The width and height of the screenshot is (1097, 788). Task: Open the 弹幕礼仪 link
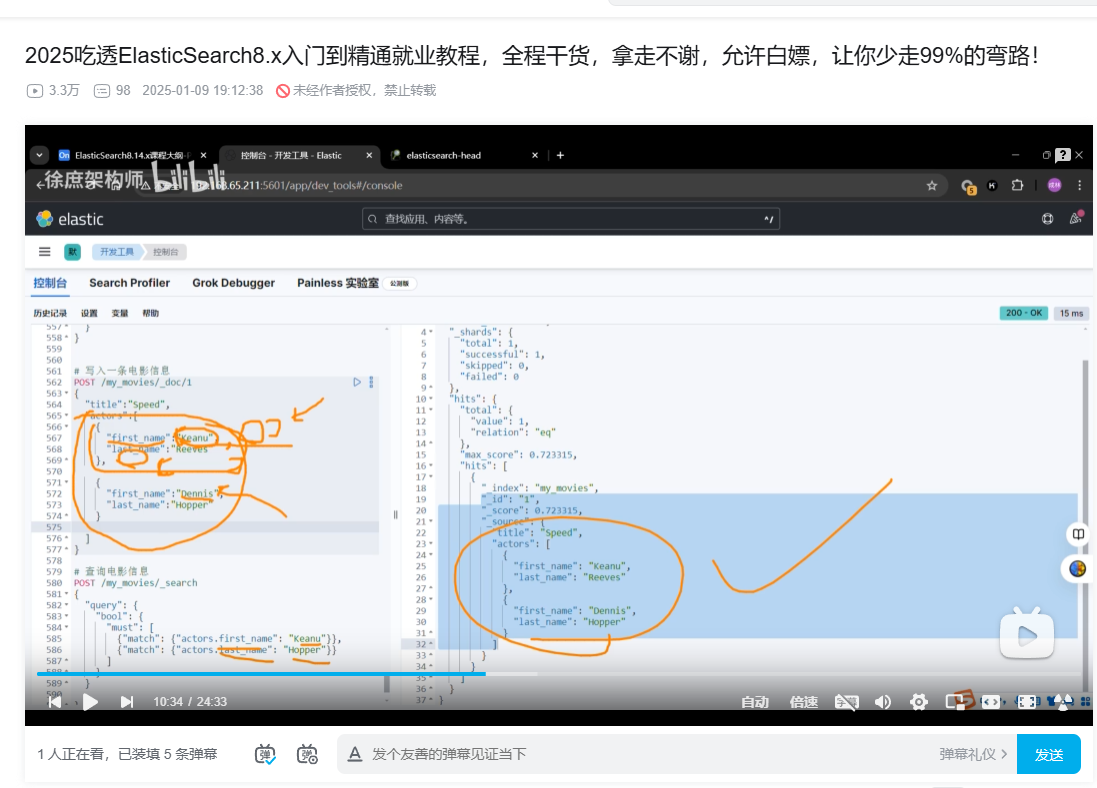pos(972,754)
